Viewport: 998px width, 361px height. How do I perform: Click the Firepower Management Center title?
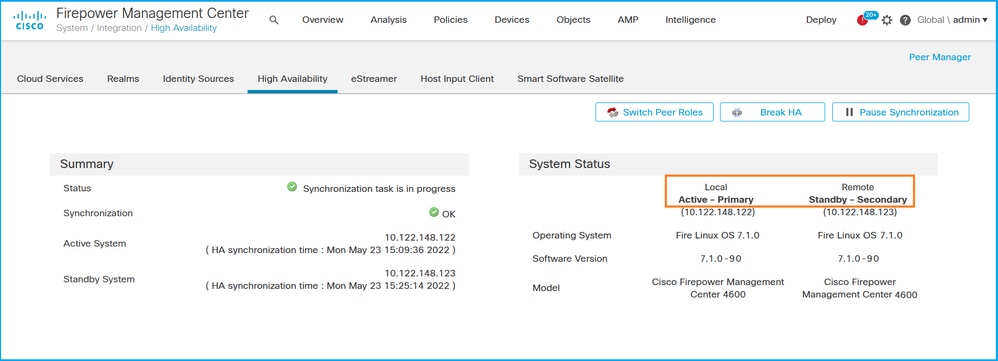click(153, 13)
